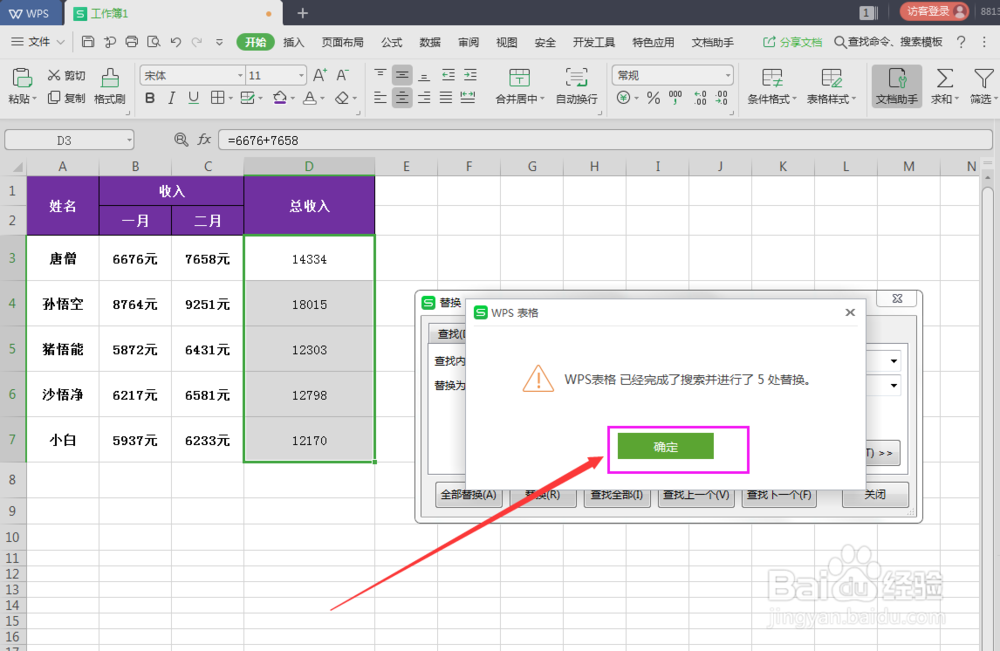1000x651 pixels.
Task: Align text to the right
Action: click(x=424, y=98)
